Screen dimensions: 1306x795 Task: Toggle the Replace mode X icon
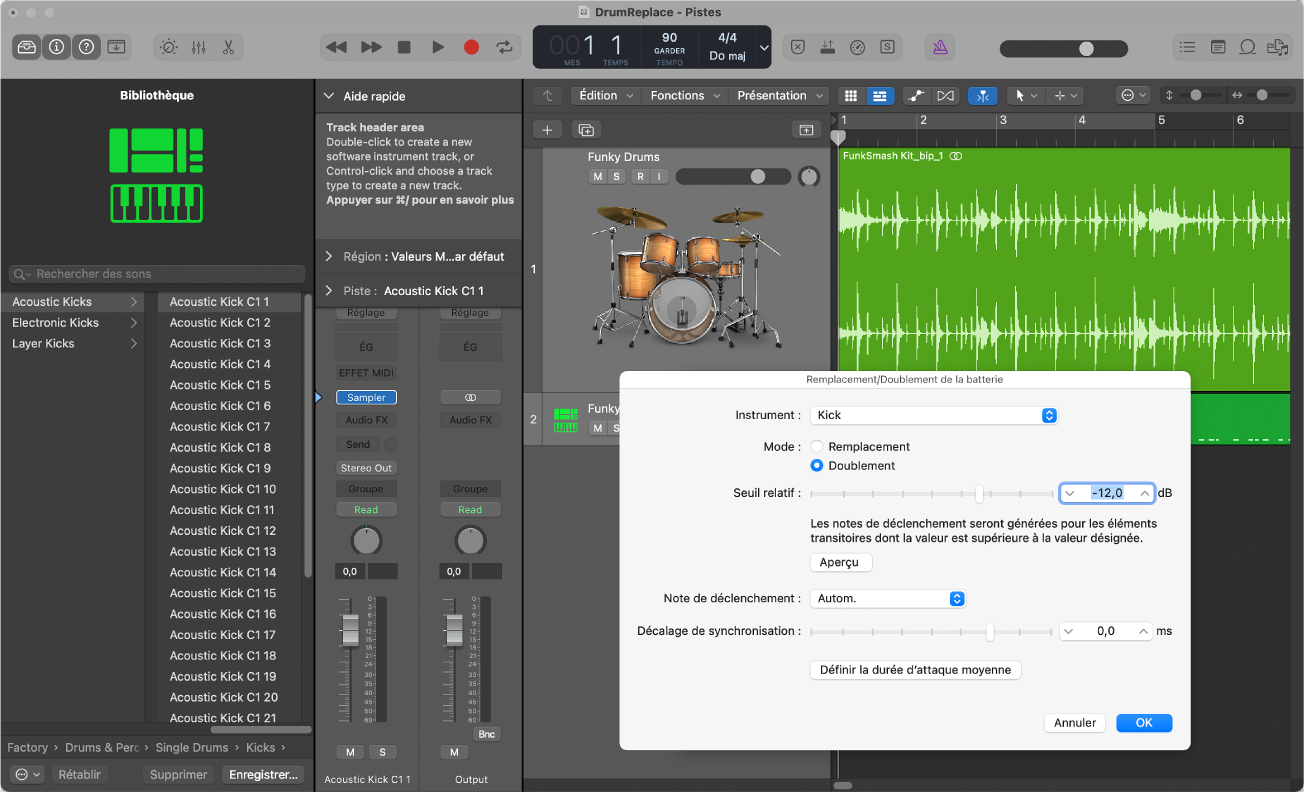click(x=797, y=47)
